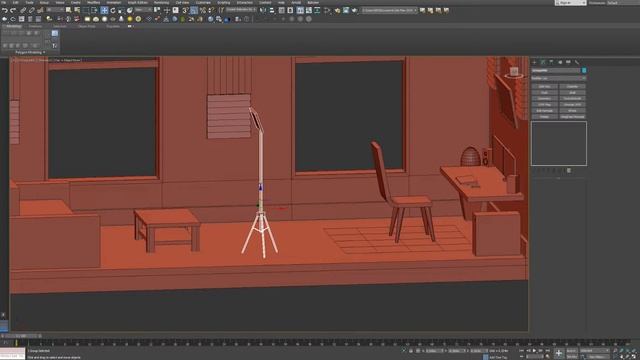Screen dimensions: 640x360
Task: Switch to the Freeform ribbon tab
Action: click(x=35, y=26)
